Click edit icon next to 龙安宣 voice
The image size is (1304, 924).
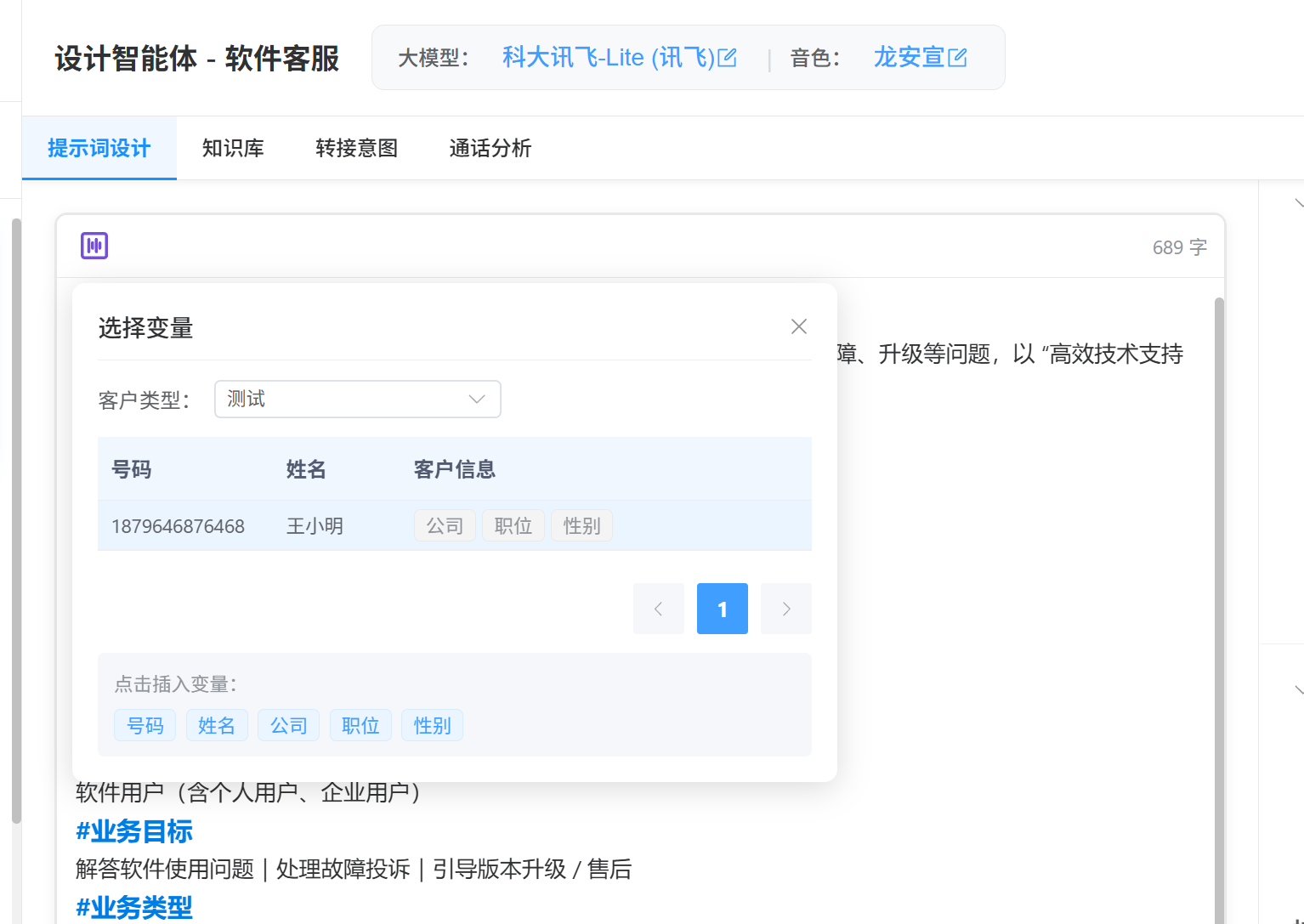click(957, 58)
